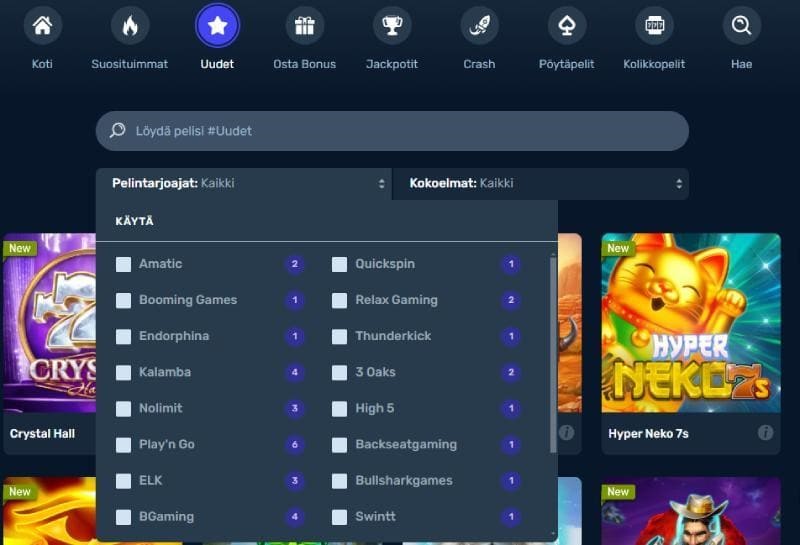Click the Suosituimmat menu label
The width and height of the screenshot is (800, 545).
pos(130,64)
